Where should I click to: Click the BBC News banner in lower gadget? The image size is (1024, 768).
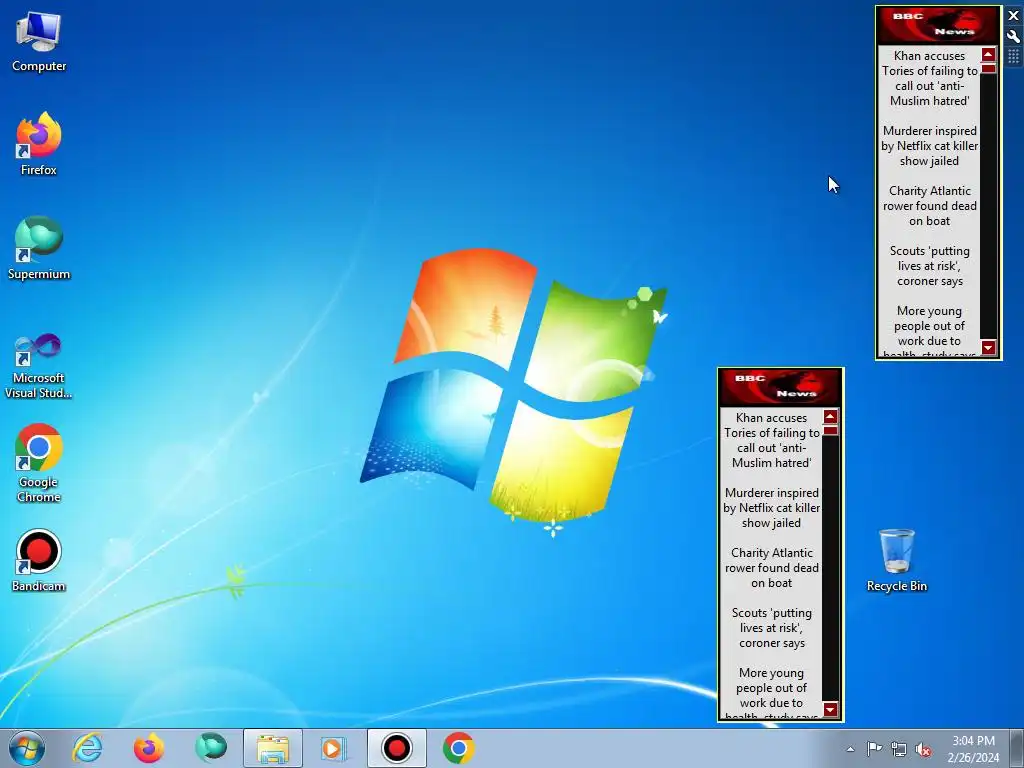[780, 387]
